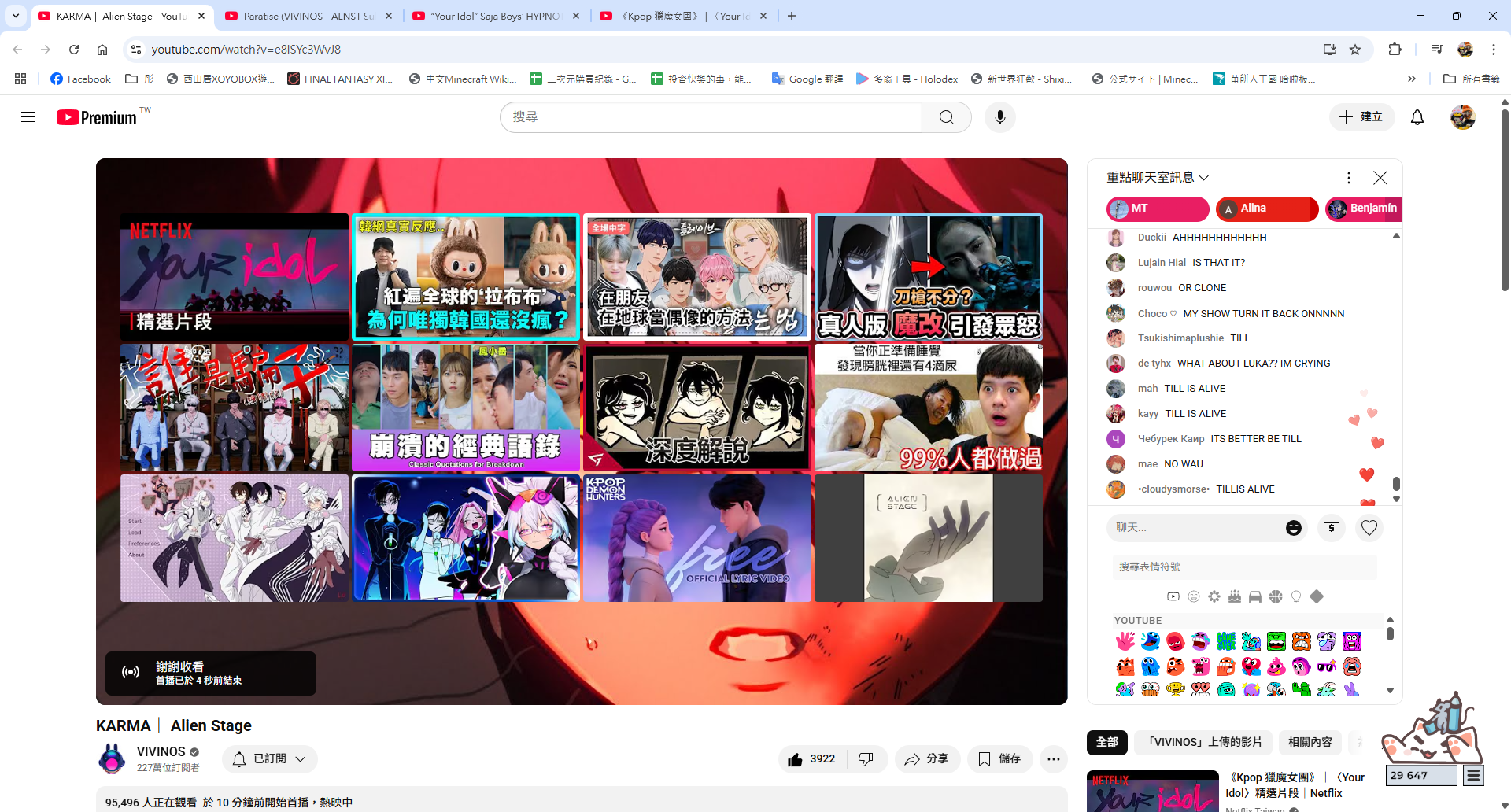Close the live chat panel
Viewport: 1511px width, 812px height.
tap(1380, 178)
